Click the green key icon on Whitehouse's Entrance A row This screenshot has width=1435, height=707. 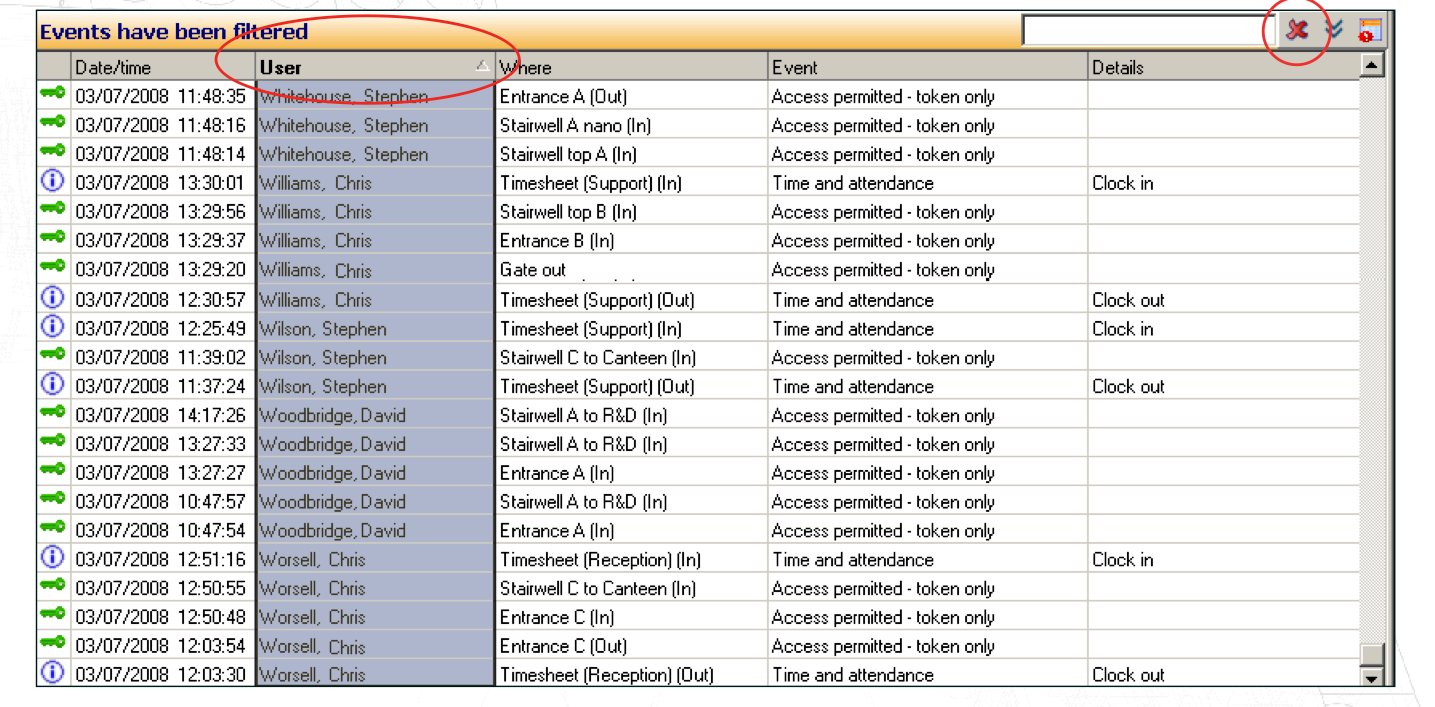tap(54, 96)
